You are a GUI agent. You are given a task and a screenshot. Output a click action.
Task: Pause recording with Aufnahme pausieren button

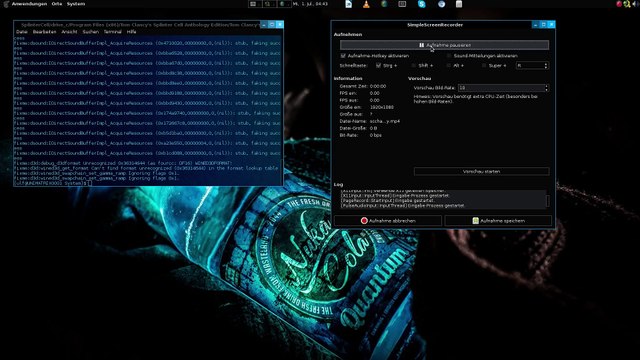[x=444, y=45]
